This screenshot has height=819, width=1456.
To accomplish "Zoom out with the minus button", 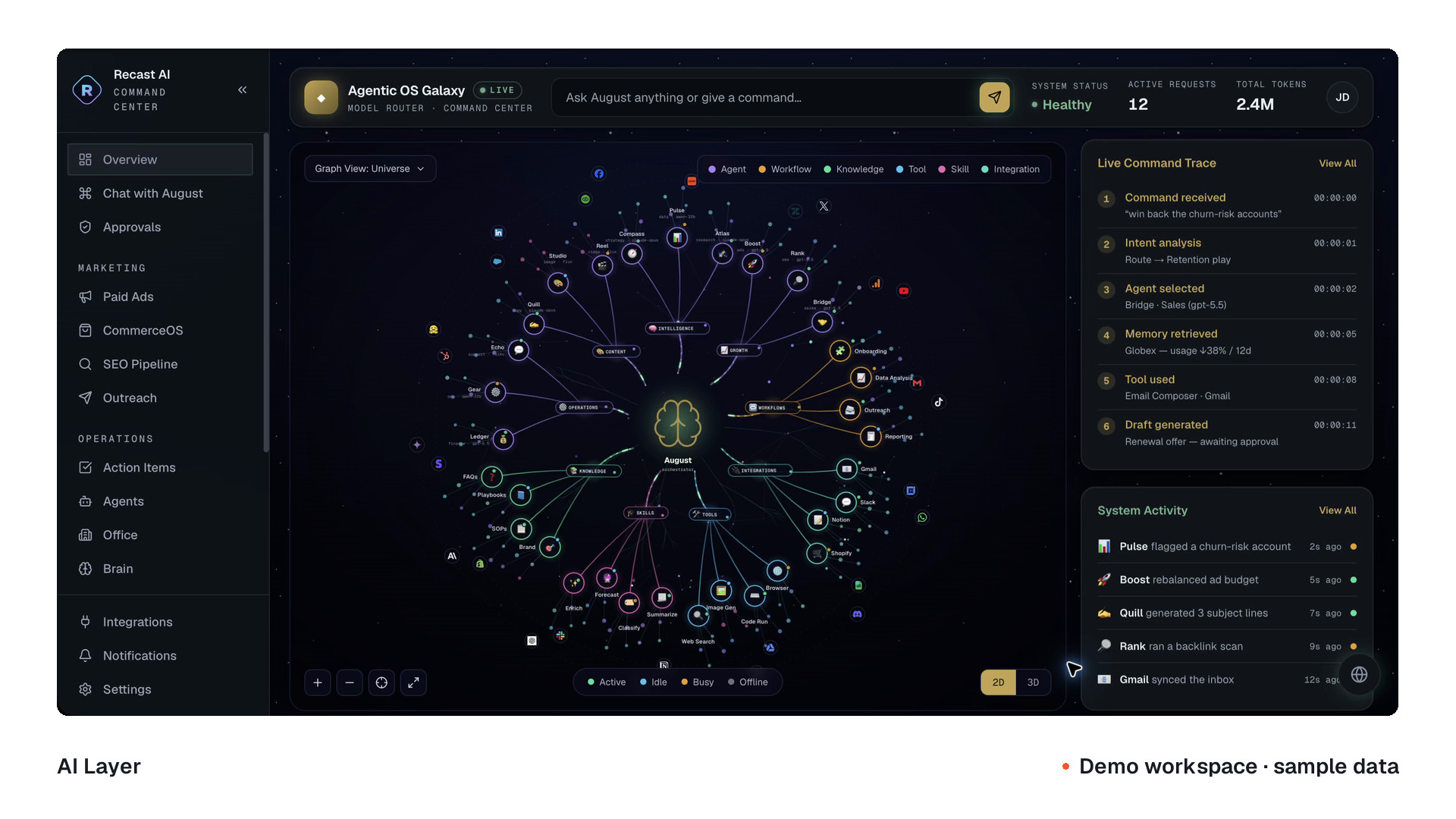I will (x=350, y=682).
